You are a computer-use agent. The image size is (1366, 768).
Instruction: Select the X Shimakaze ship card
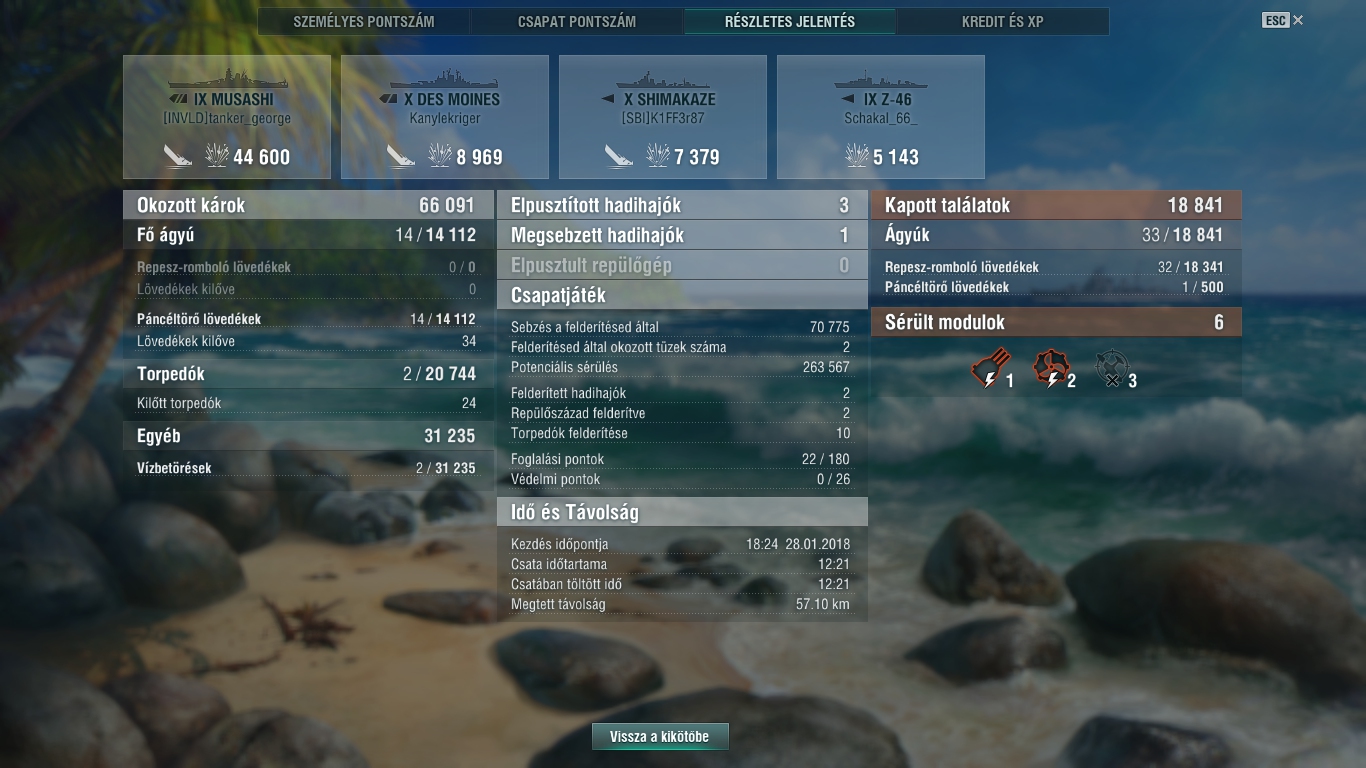(663, 117)
